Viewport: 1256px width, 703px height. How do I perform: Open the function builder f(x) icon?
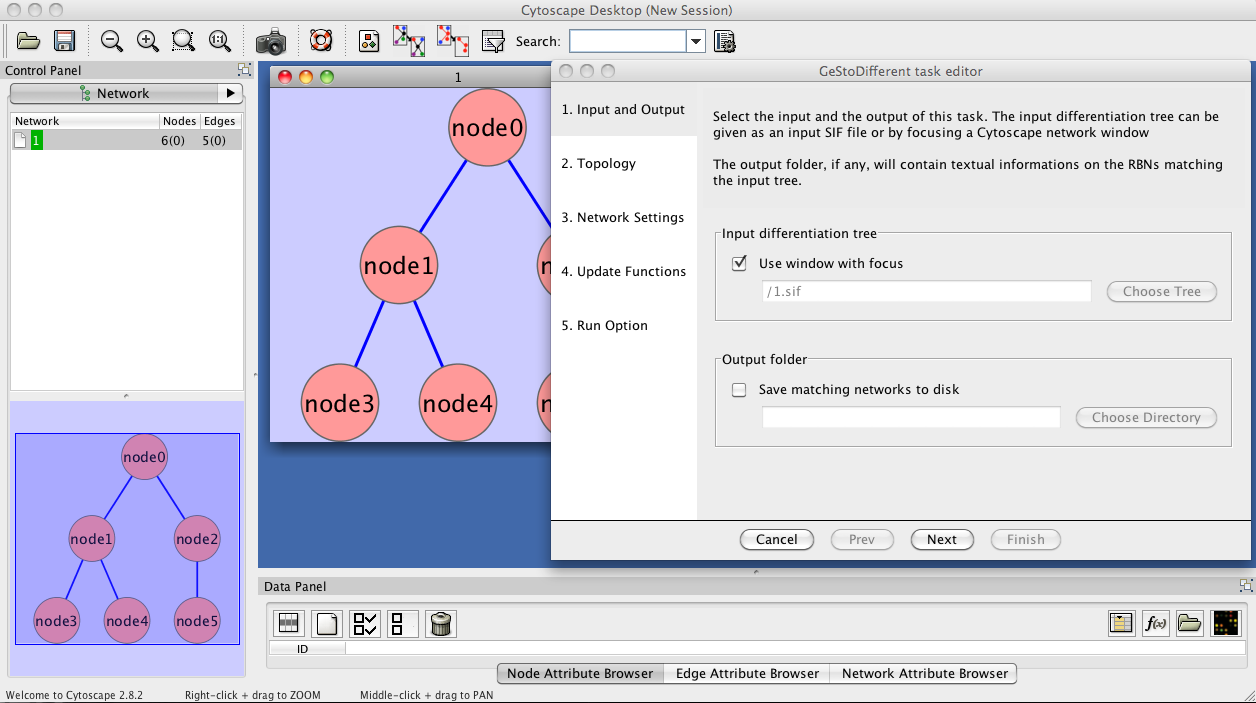pyautogui.click(x=1155, y=623)
